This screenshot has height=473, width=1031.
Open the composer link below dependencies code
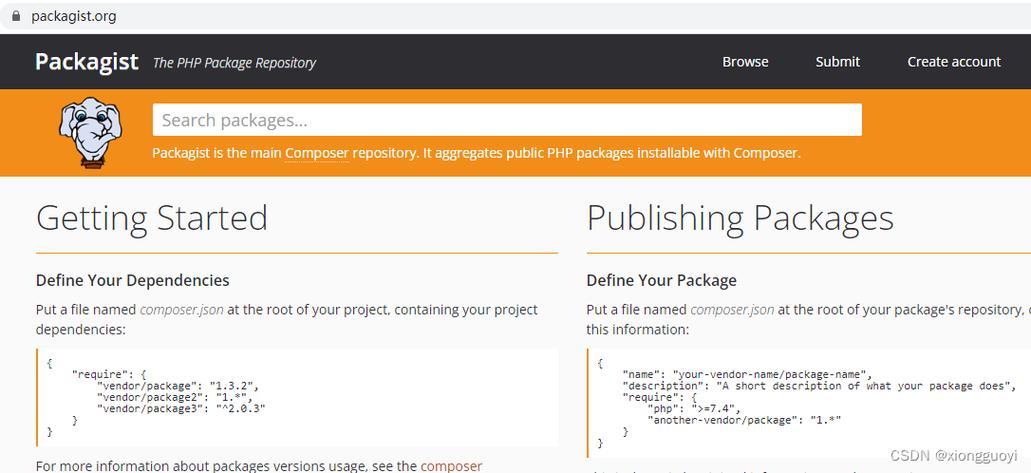click(x=451, y=466)
